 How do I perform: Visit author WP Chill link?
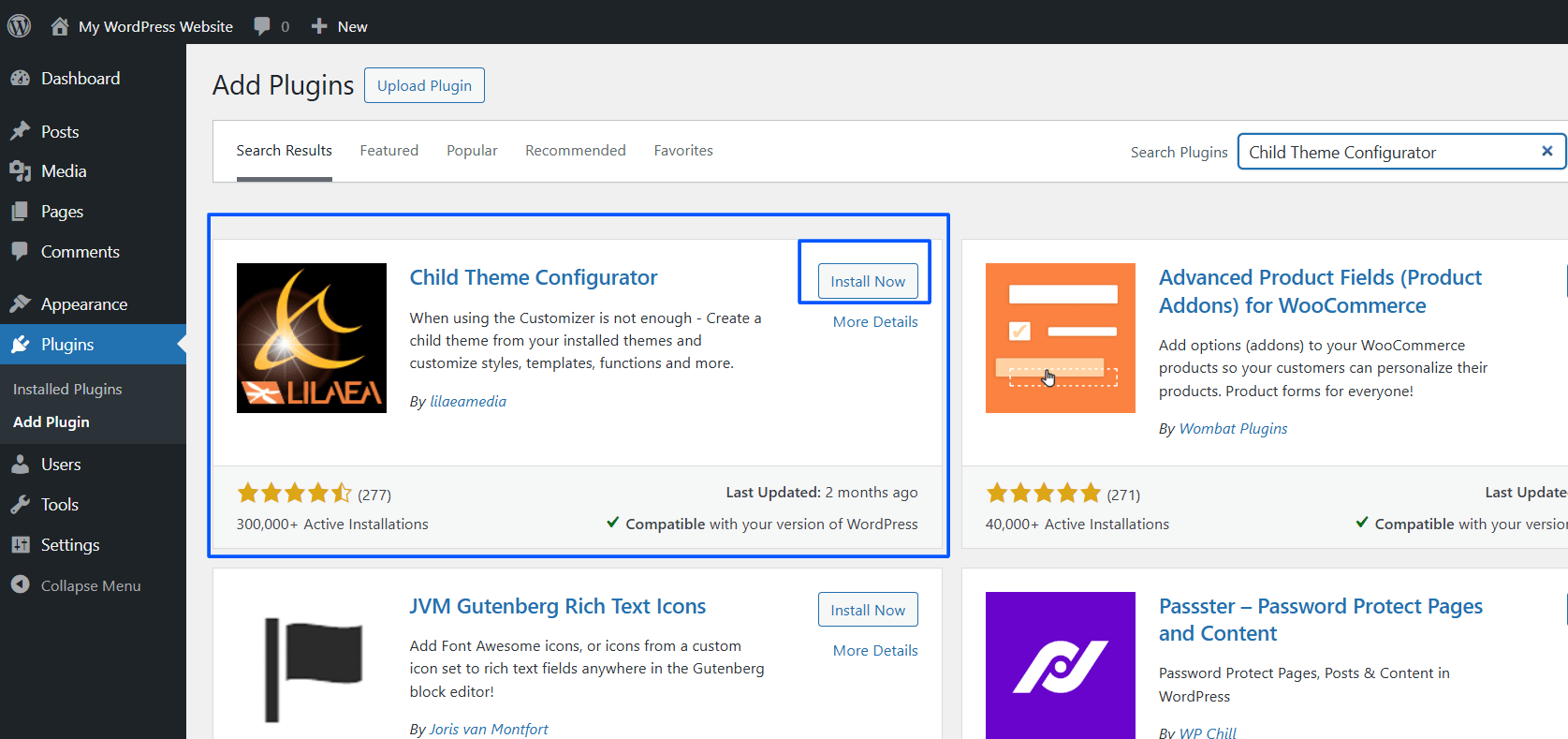point(1208,732)
